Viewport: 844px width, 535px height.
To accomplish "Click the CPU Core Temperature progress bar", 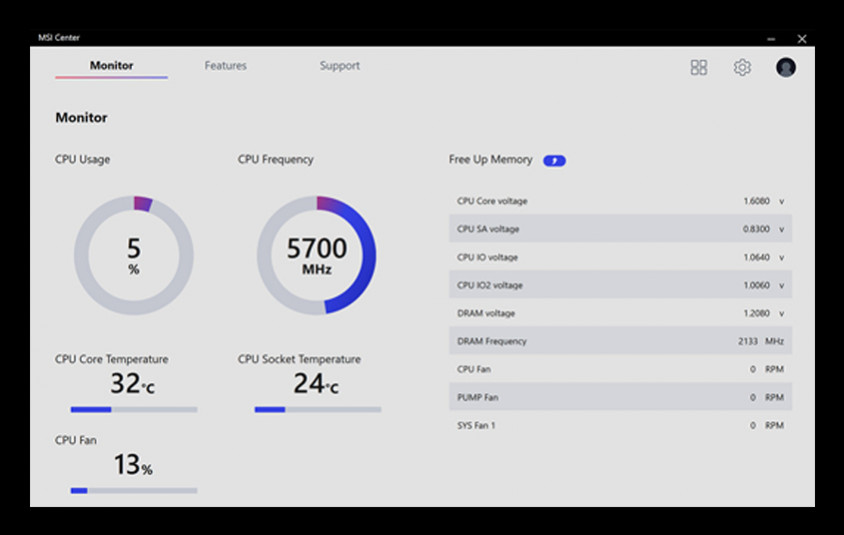I will (134, 409).
